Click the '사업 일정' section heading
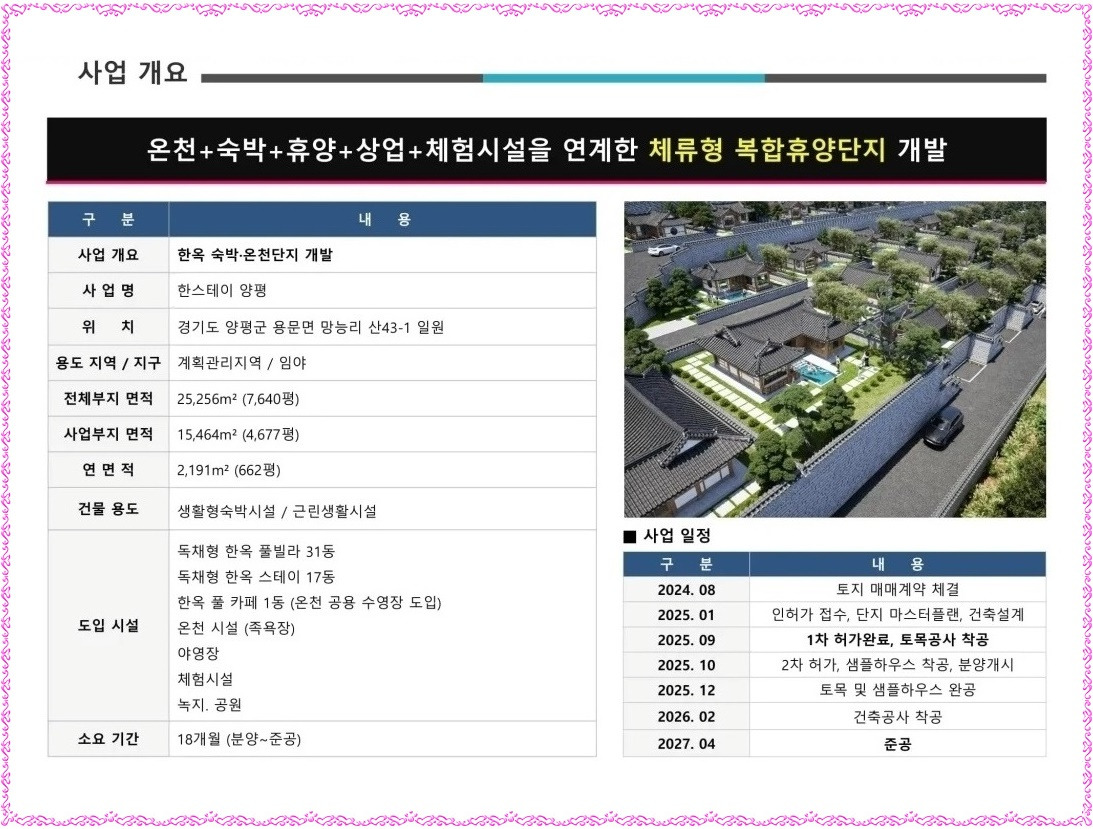 click(x=676, y=536)
